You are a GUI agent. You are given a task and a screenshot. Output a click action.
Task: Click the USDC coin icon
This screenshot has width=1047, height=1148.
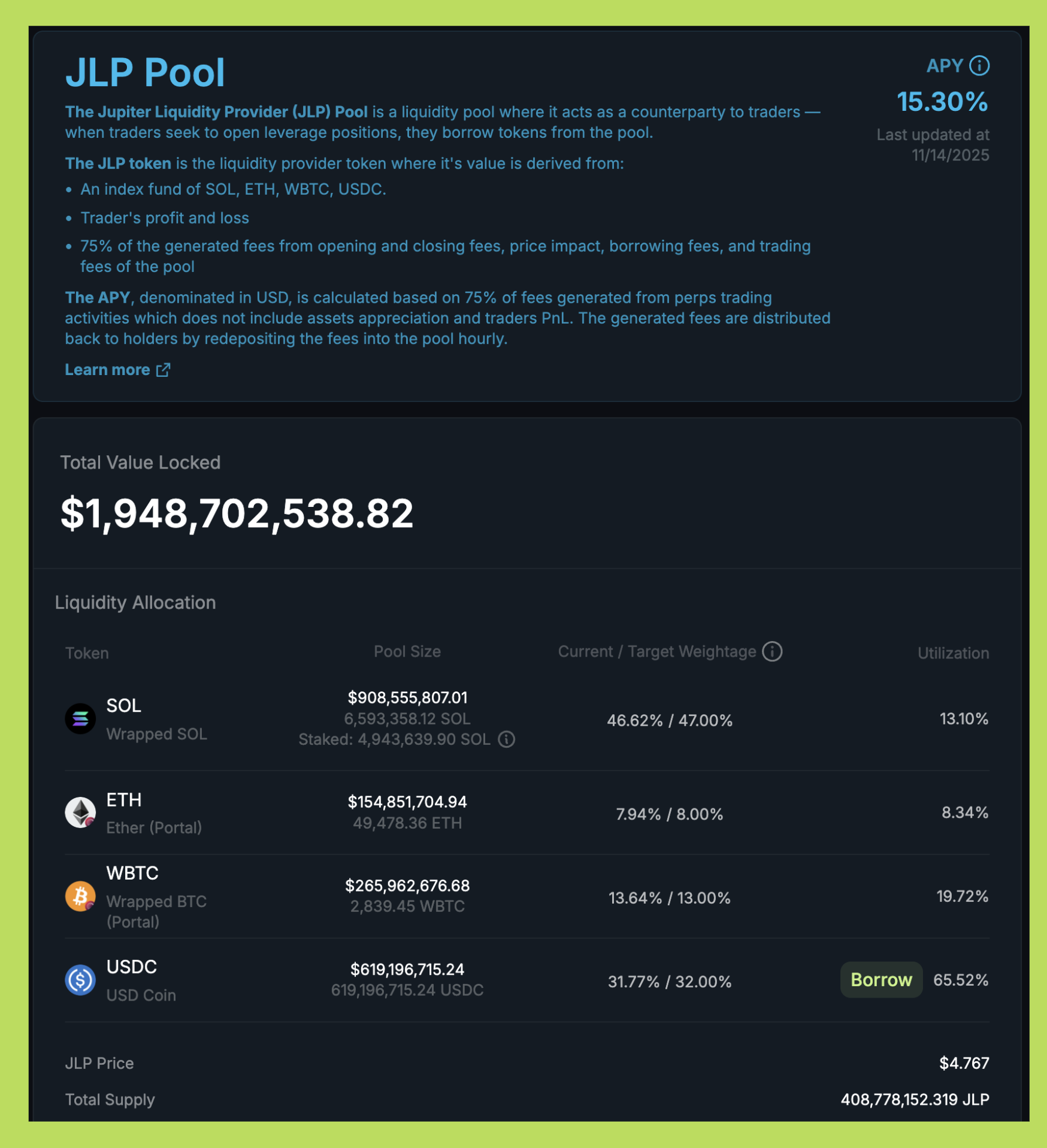[80, 980]
